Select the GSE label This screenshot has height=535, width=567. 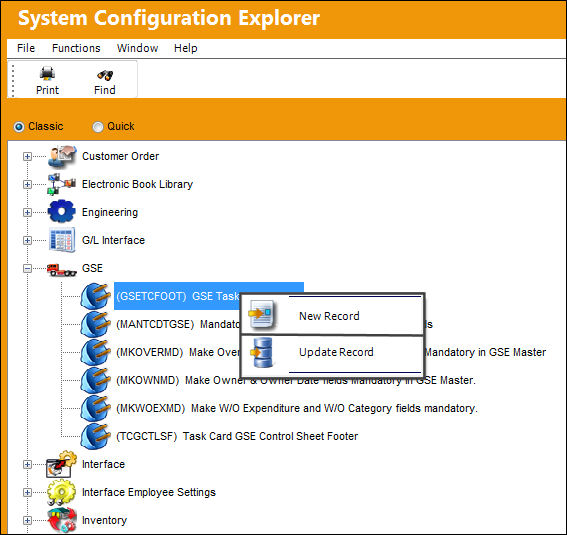point(92,268)
